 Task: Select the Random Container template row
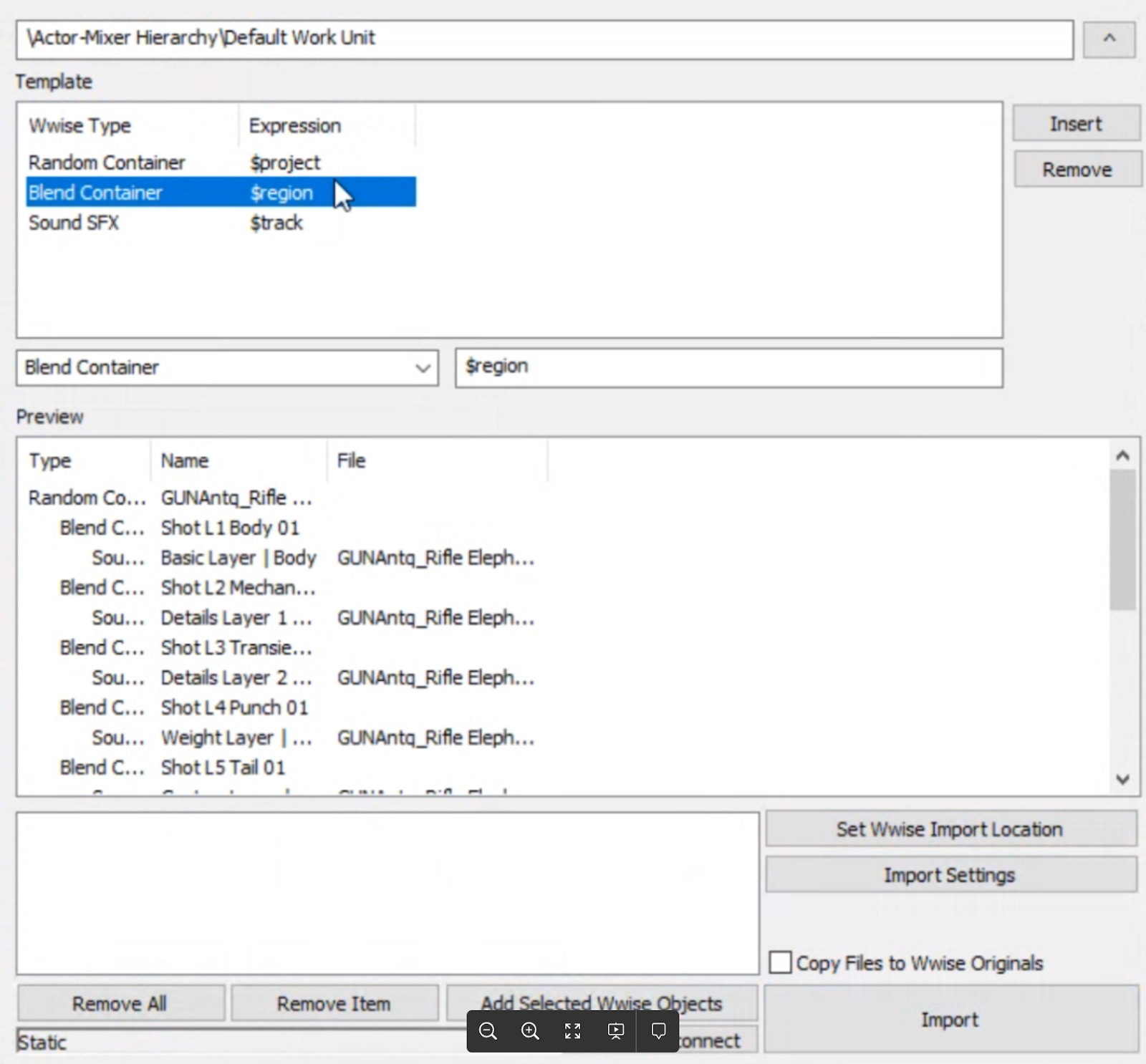221,163
